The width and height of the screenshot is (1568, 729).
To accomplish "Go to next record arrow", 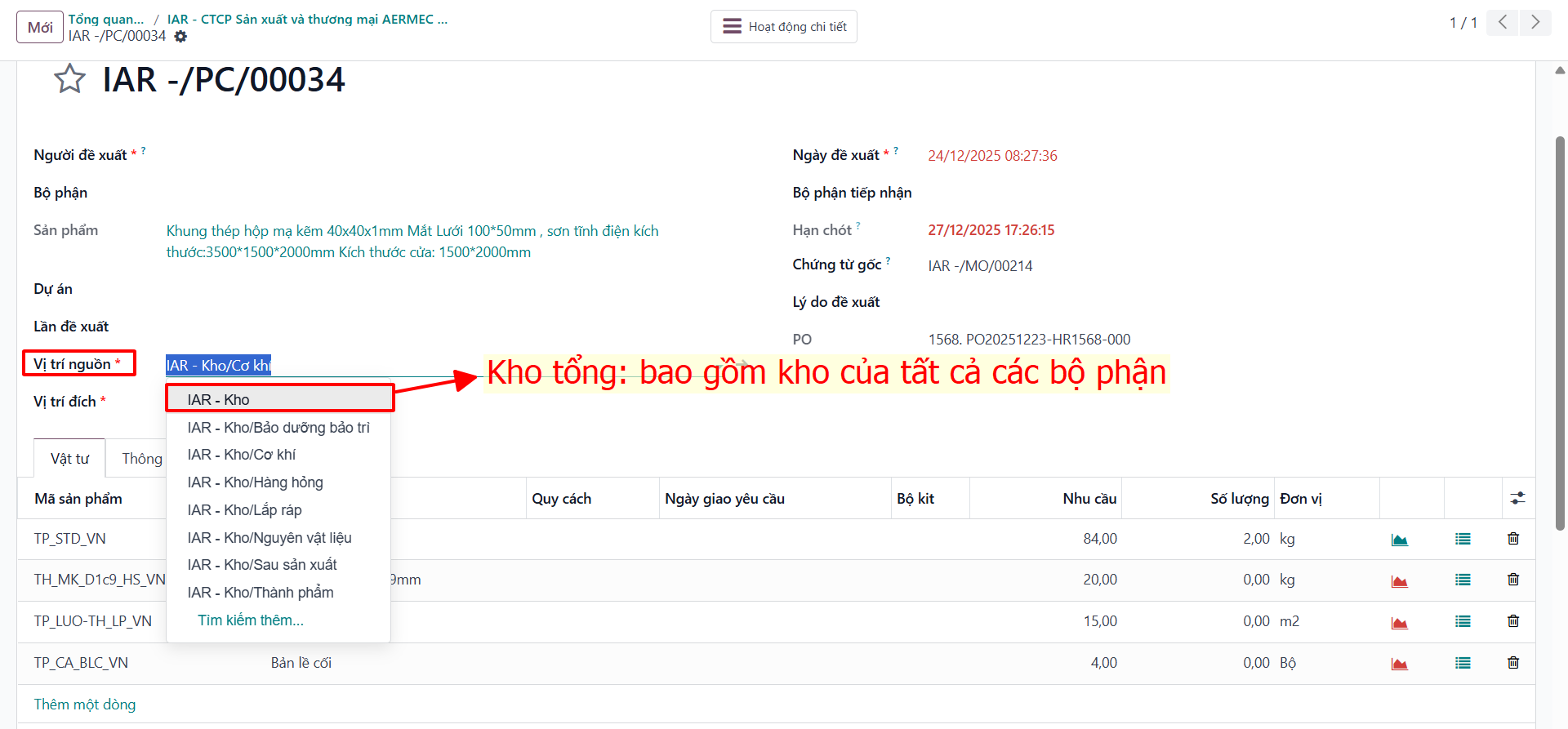I will coord(1535,23).
